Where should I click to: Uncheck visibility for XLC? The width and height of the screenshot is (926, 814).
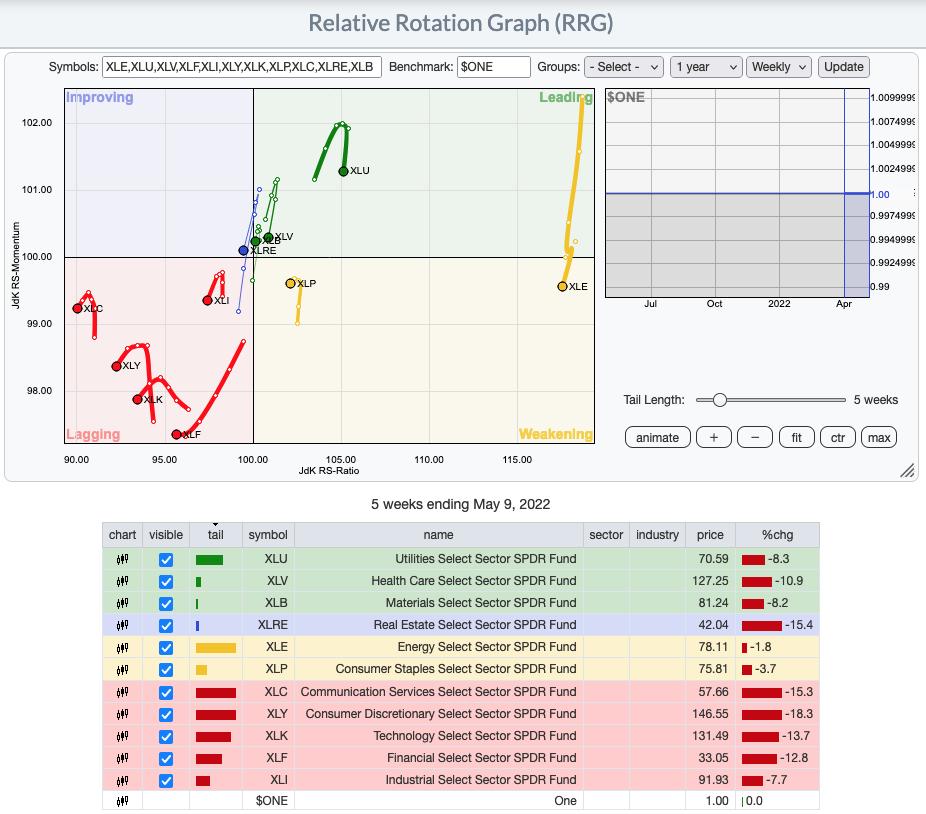point(166,693)
